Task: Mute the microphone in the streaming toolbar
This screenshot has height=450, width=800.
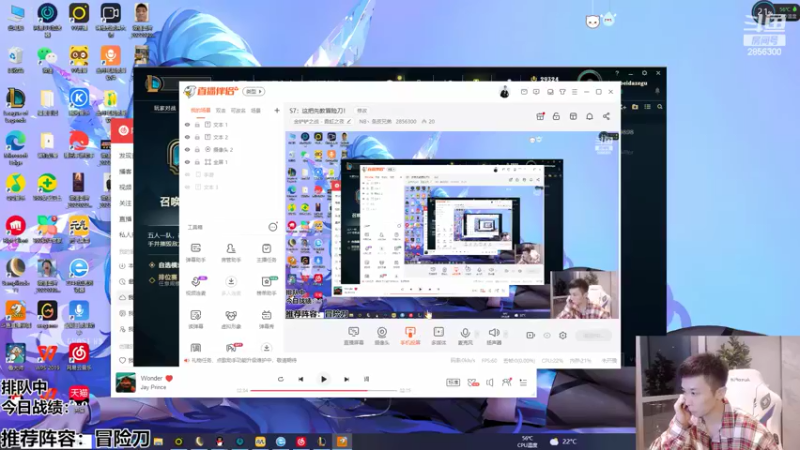Action: coord(465,336)
